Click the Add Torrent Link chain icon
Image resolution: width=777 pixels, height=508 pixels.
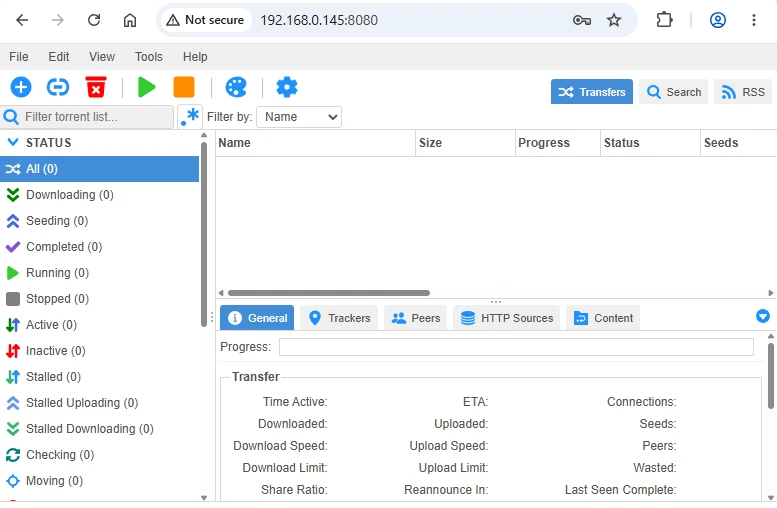[58, 87]
